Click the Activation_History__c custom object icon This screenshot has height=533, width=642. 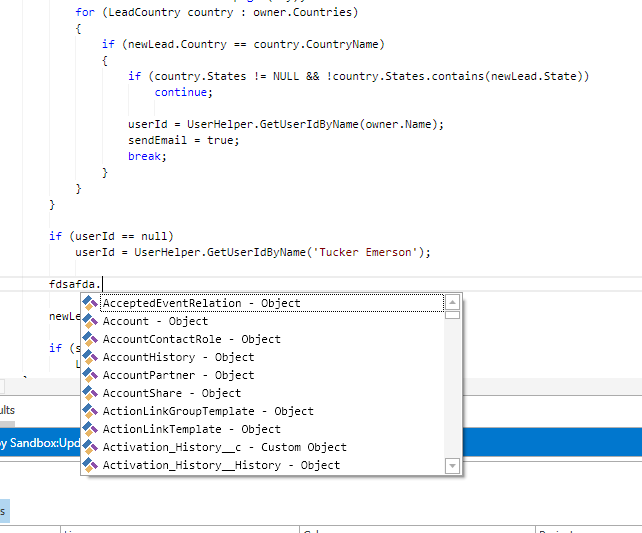90,447
